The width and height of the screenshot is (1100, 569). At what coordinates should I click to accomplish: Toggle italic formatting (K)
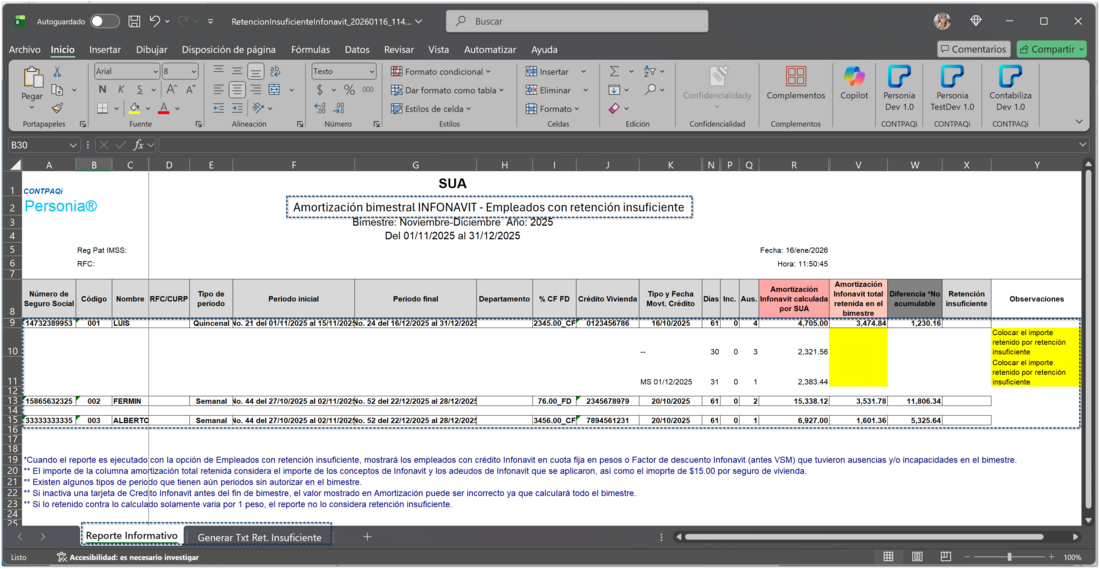coord(119,90)
